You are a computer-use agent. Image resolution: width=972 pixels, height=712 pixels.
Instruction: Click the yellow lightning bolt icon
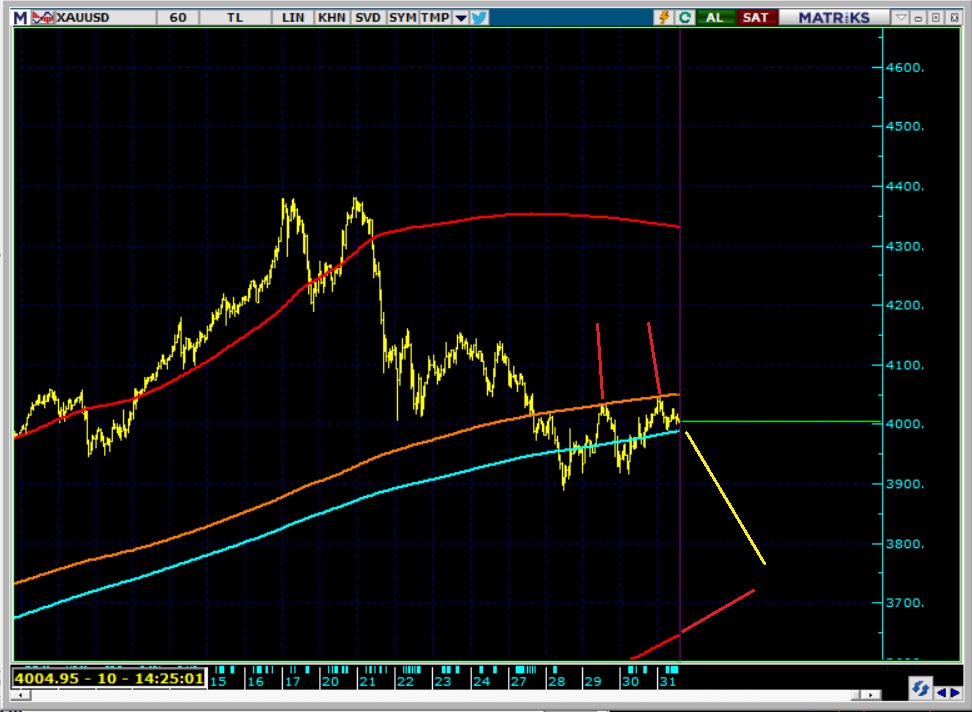[664, 17]
